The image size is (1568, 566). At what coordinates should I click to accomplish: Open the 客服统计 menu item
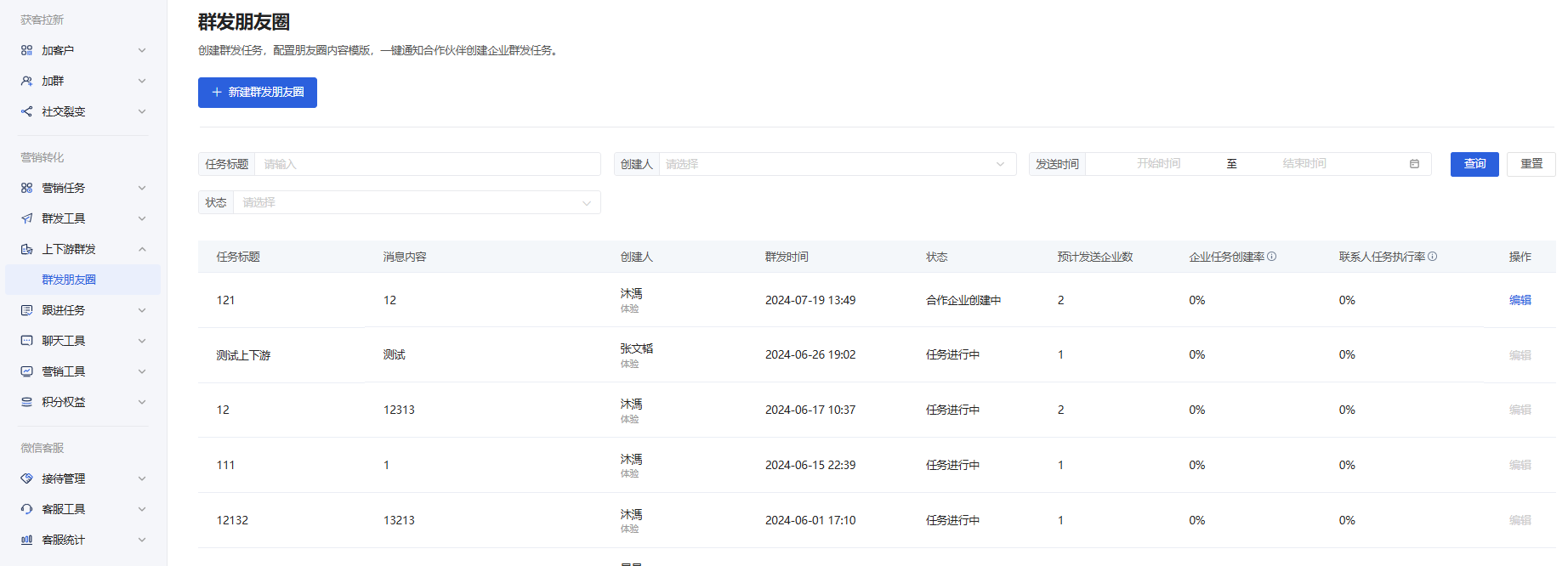pos(82,540)
